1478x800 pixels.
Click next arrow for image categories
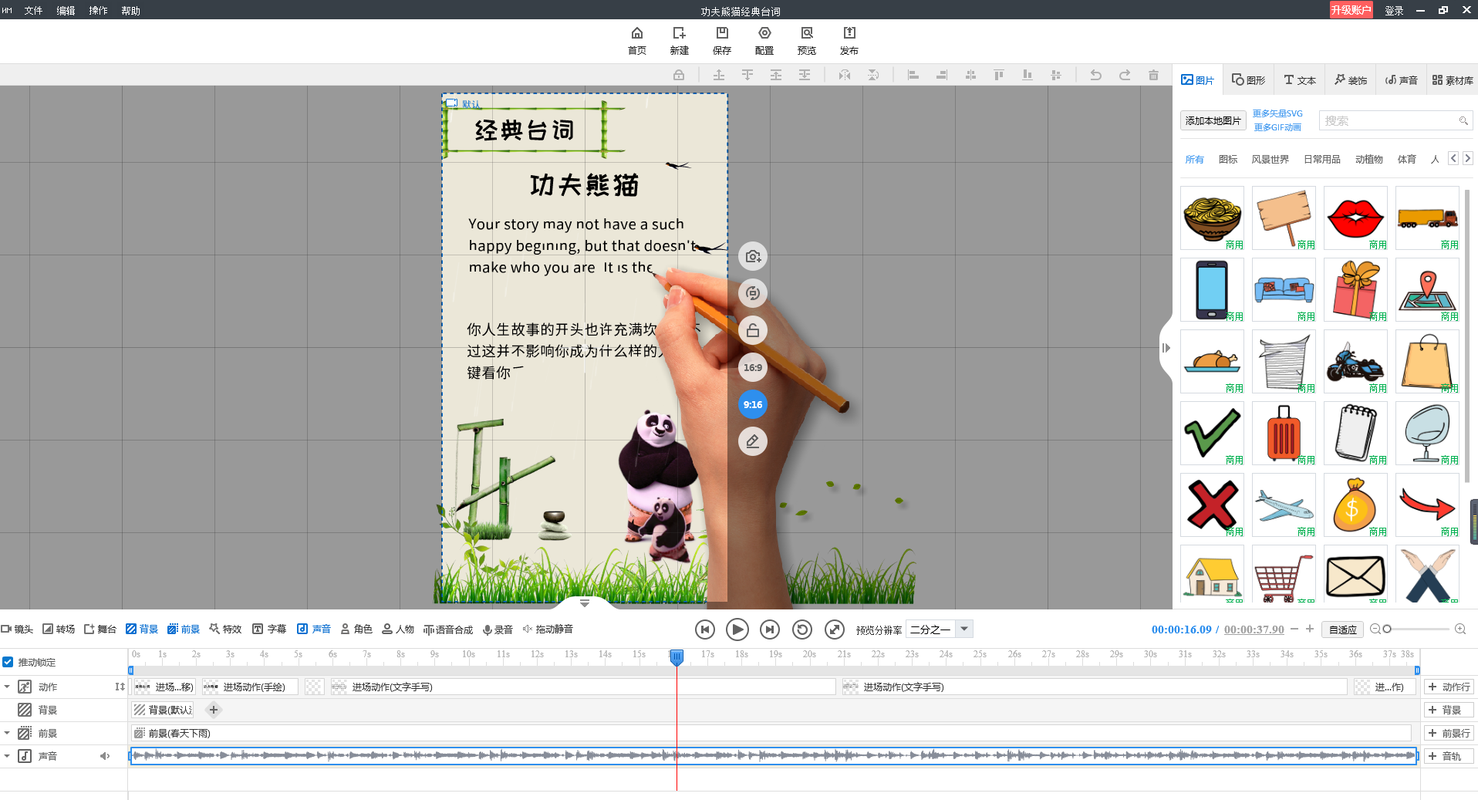(1468, 159)
